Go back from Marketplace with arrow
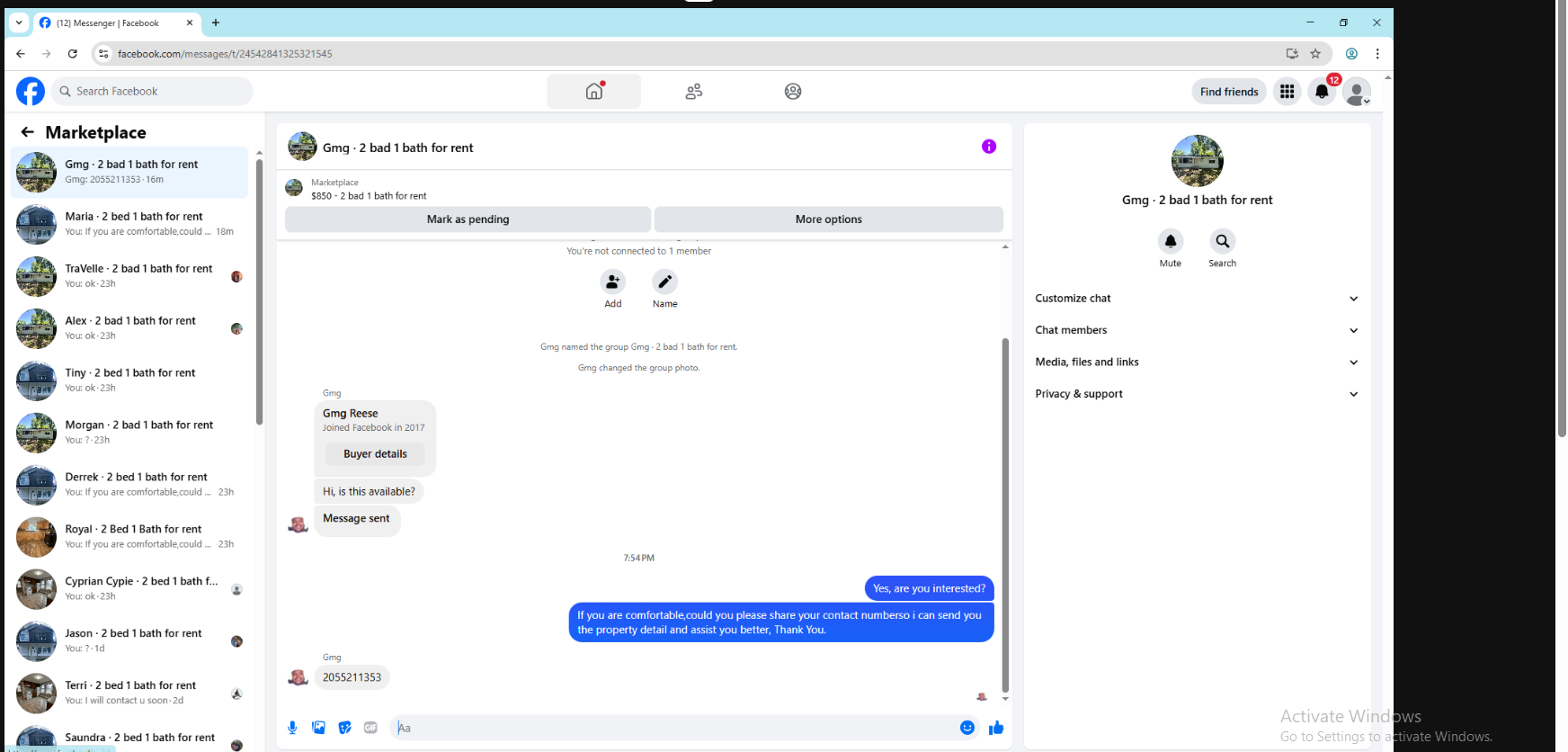 28,132
